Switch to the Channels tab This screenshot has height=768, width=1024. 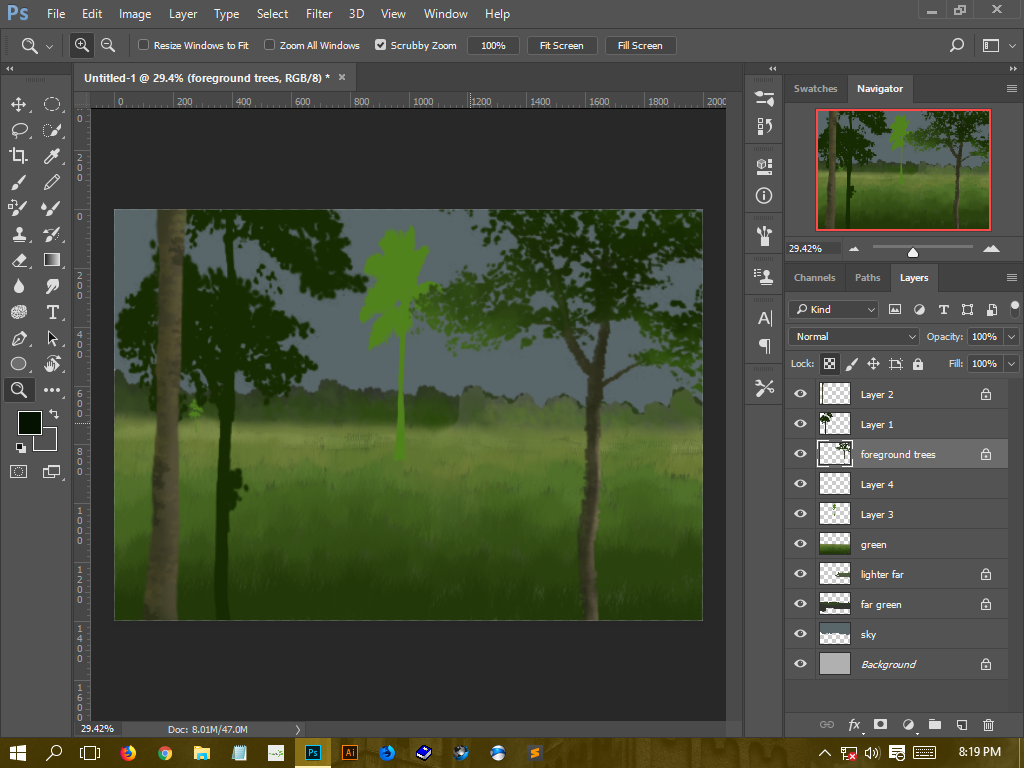click(x=814, y=278)
